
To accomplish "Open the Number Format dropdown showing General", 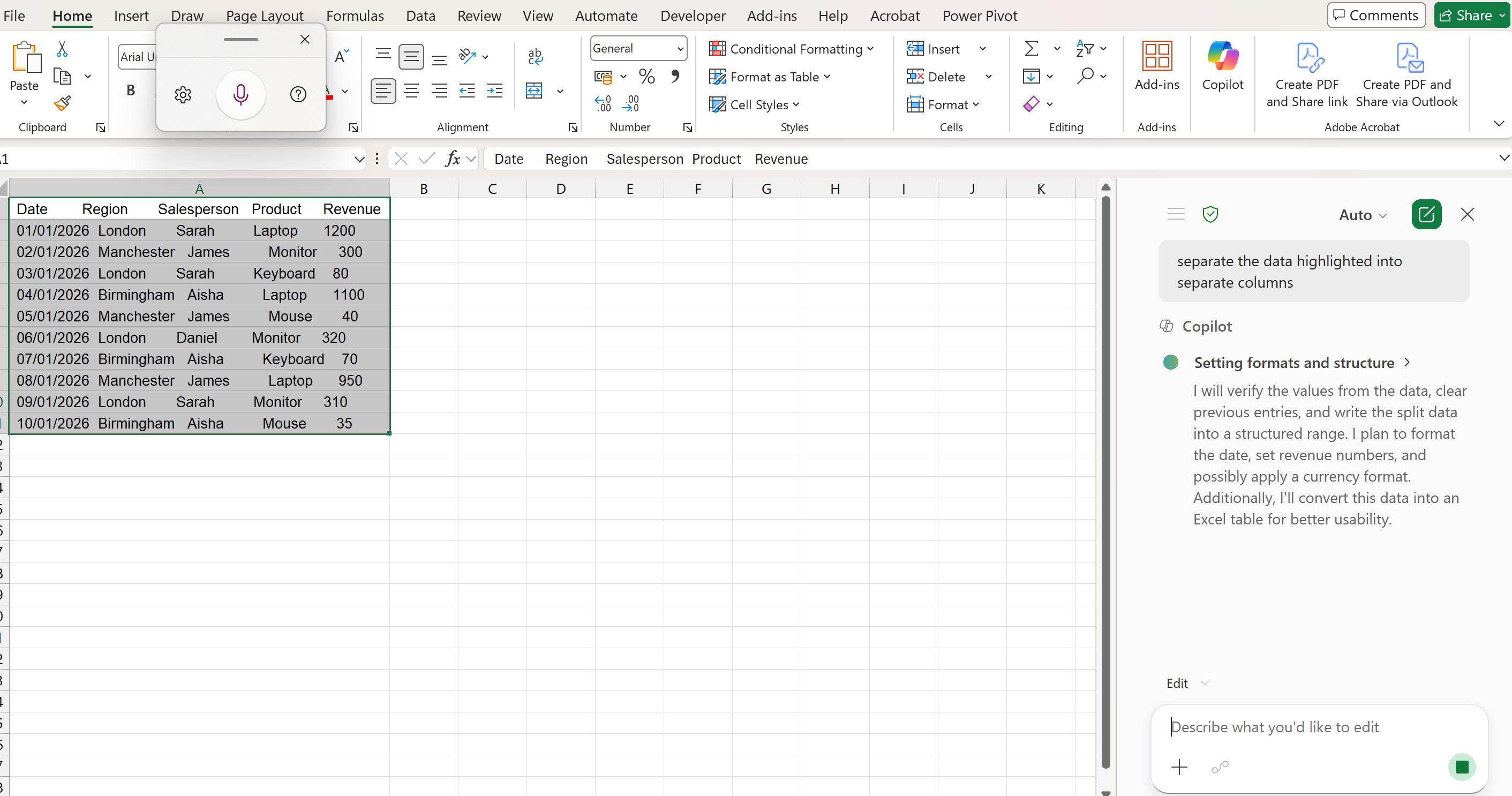I will [638, 48].
